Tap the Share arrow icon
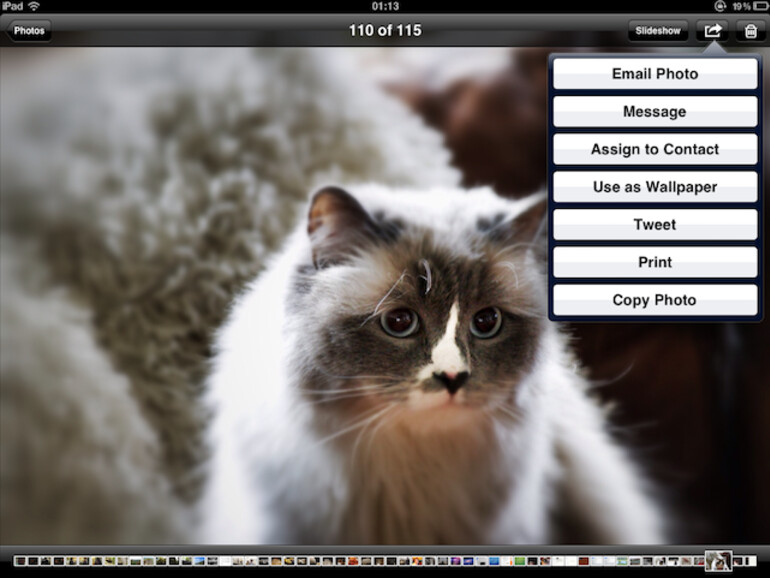Screen dimensions: 770x578 tap(713, 31)
